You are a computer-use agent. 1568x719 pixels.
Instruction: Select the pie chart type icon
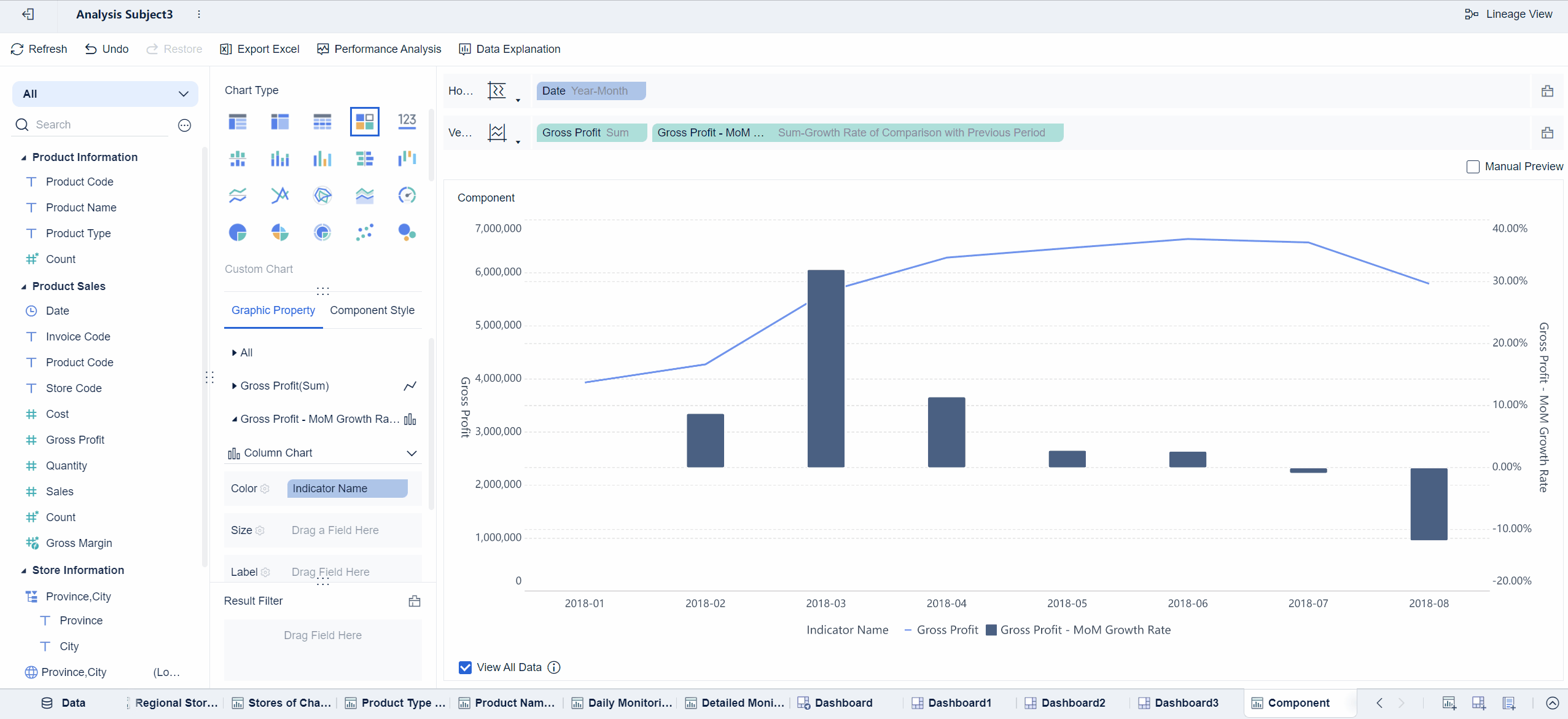pyautogui.click(x=238, y=232)
